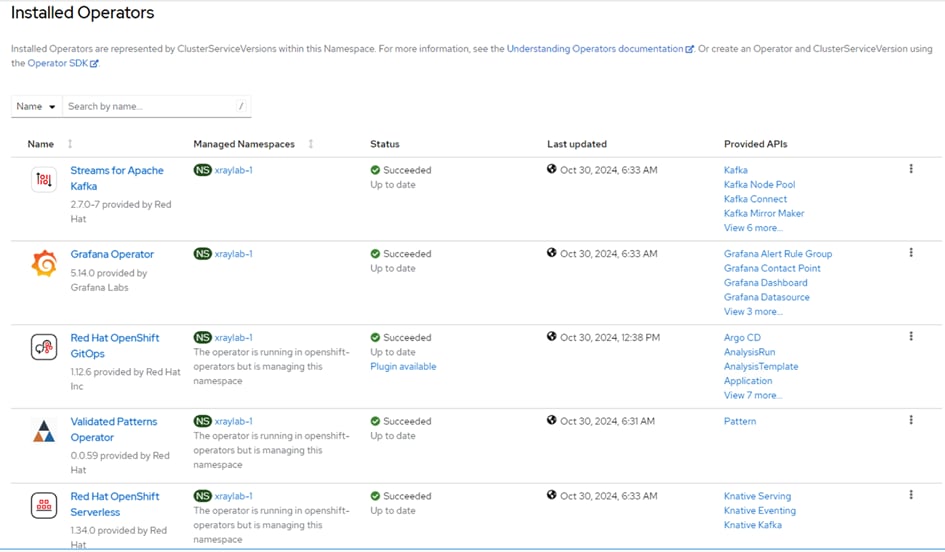Open Knative Serving API
The image size is (945, 552).
(x=757, y=496)
